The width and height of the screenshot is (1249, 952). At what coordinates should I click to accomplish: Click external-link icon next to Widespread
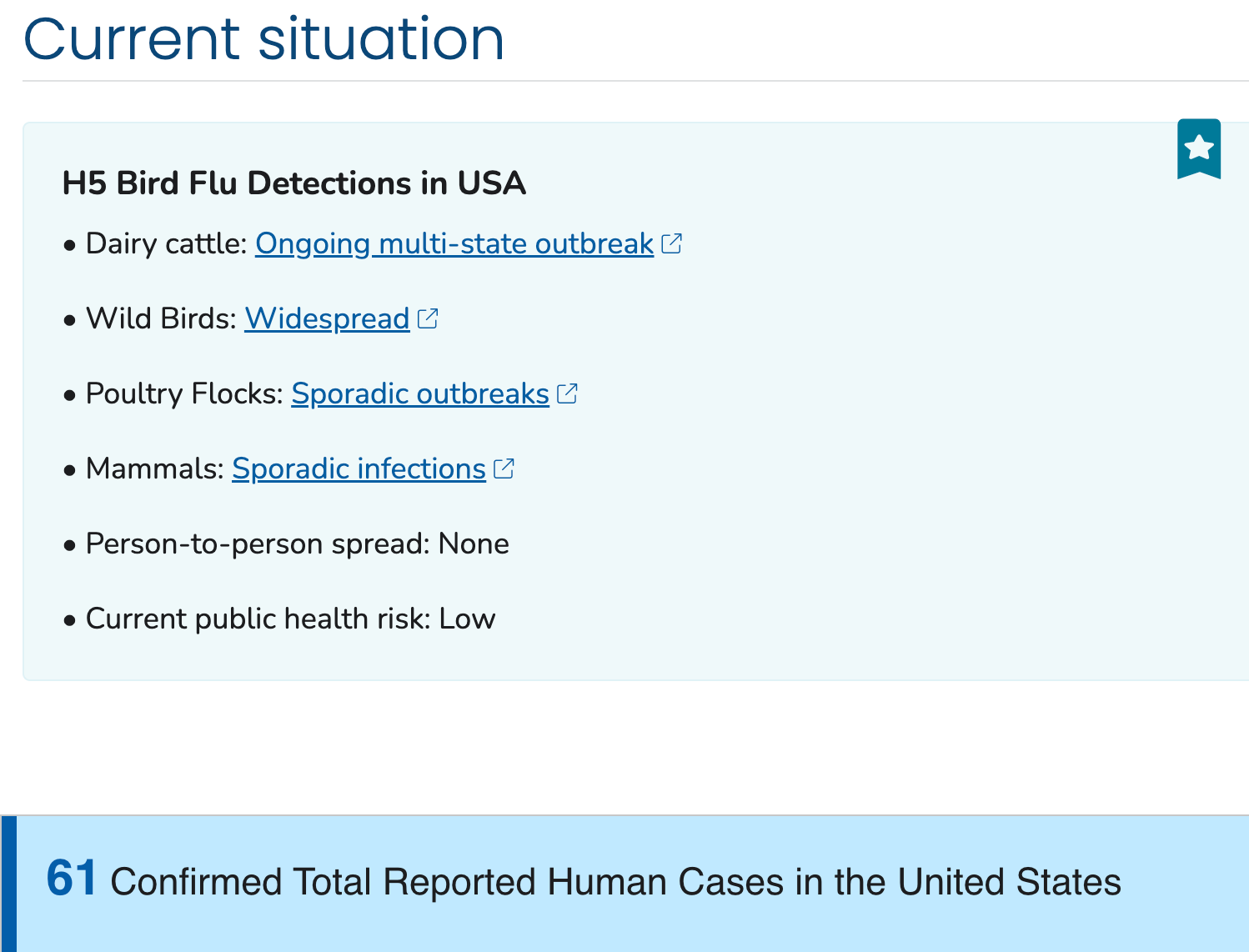tap(428, 318)
